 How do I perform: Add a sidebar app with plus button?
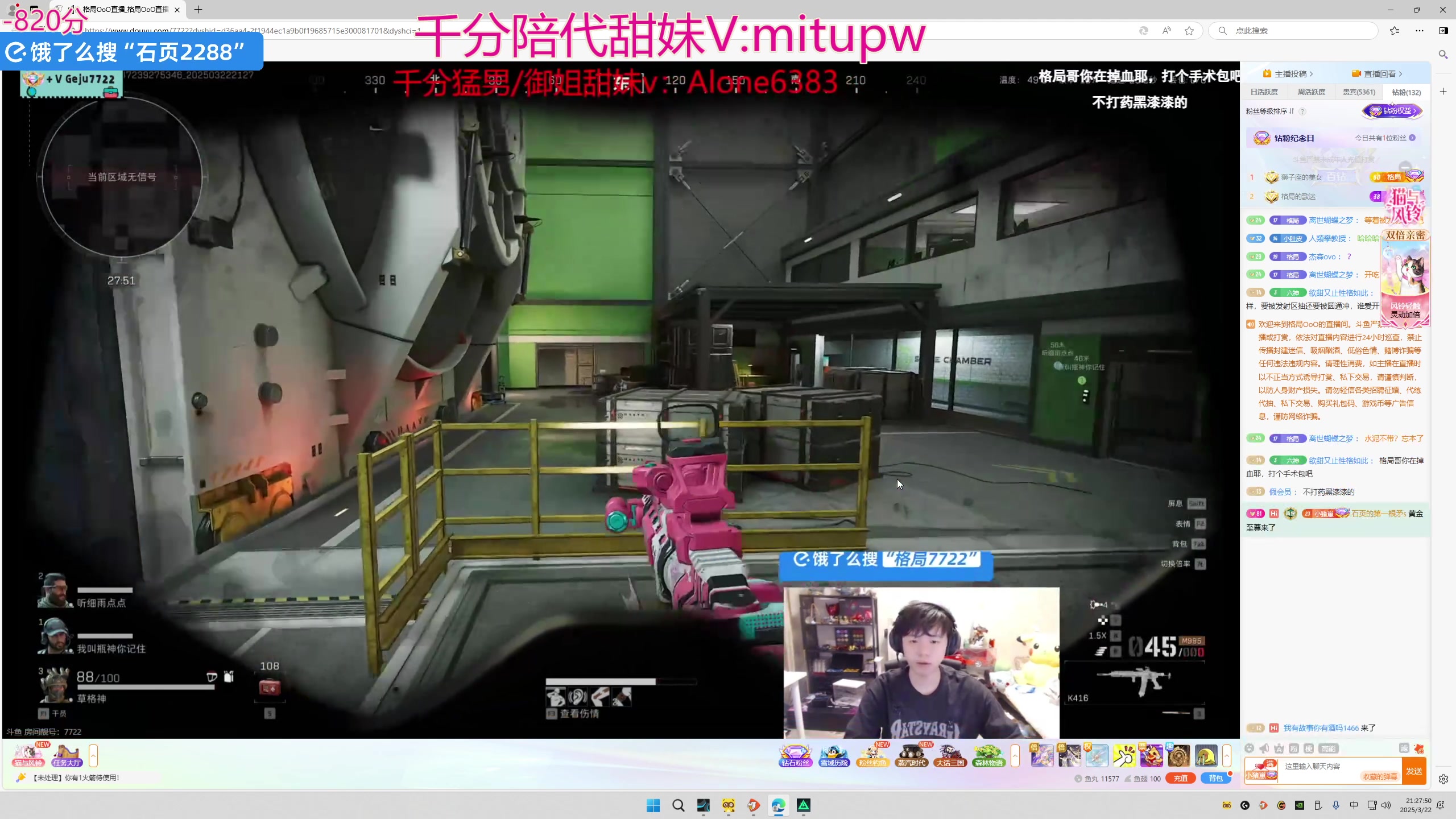click(1443, 92)
